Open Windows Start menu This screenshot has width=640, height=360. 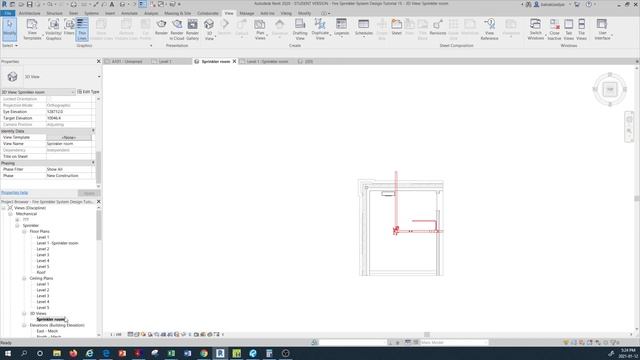pos(8,353)
